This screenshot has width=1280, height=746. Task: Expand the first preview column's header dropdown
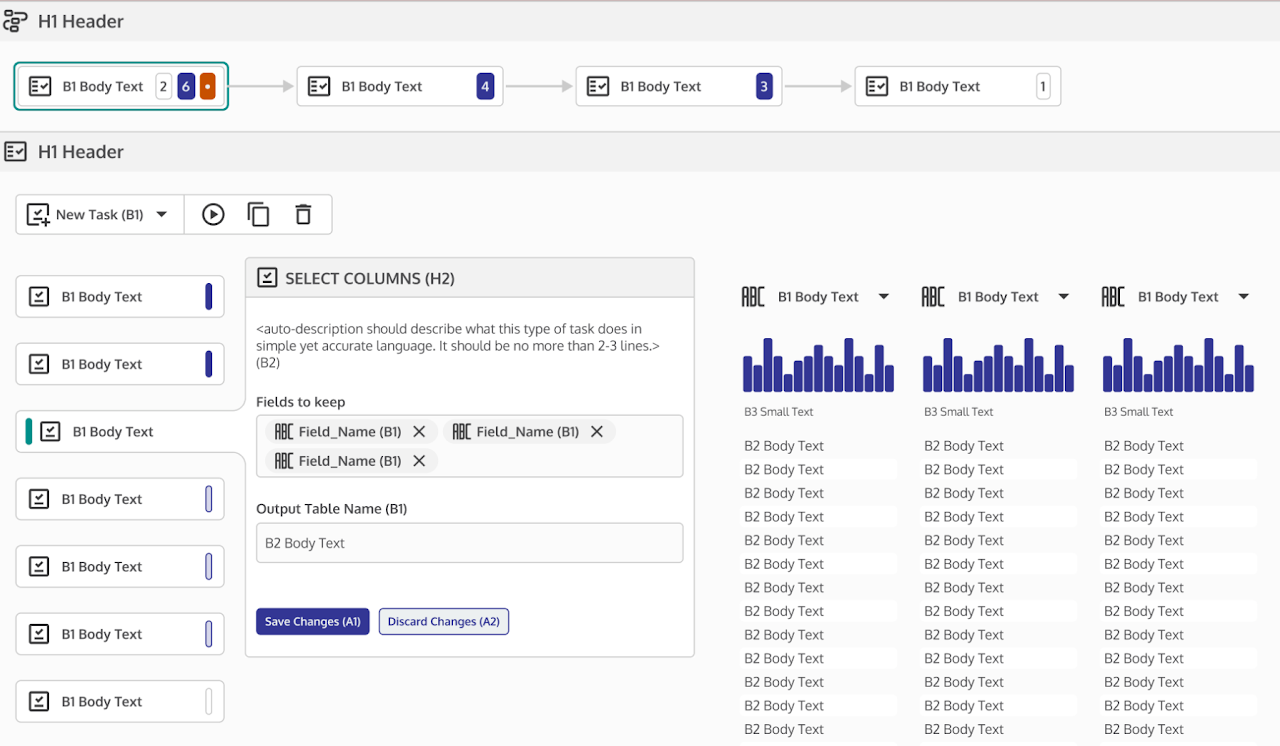[x=884, y=296]
